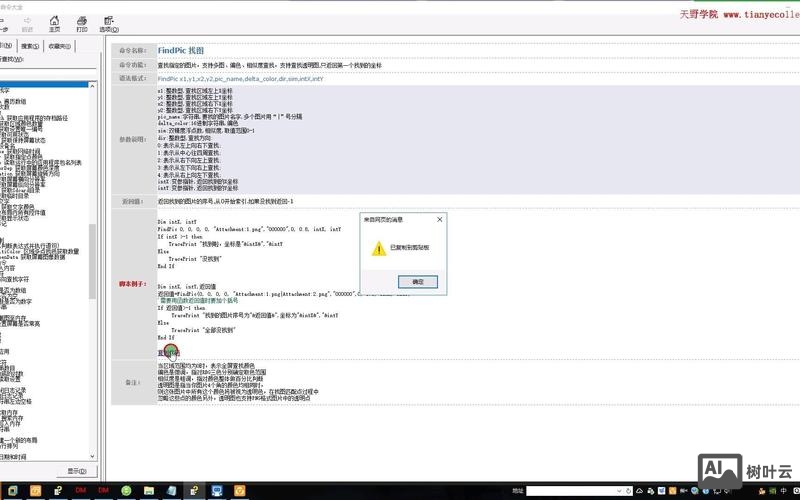
Task: Open the 选项 options toolbar icon
Action: [x=109, y=21]
